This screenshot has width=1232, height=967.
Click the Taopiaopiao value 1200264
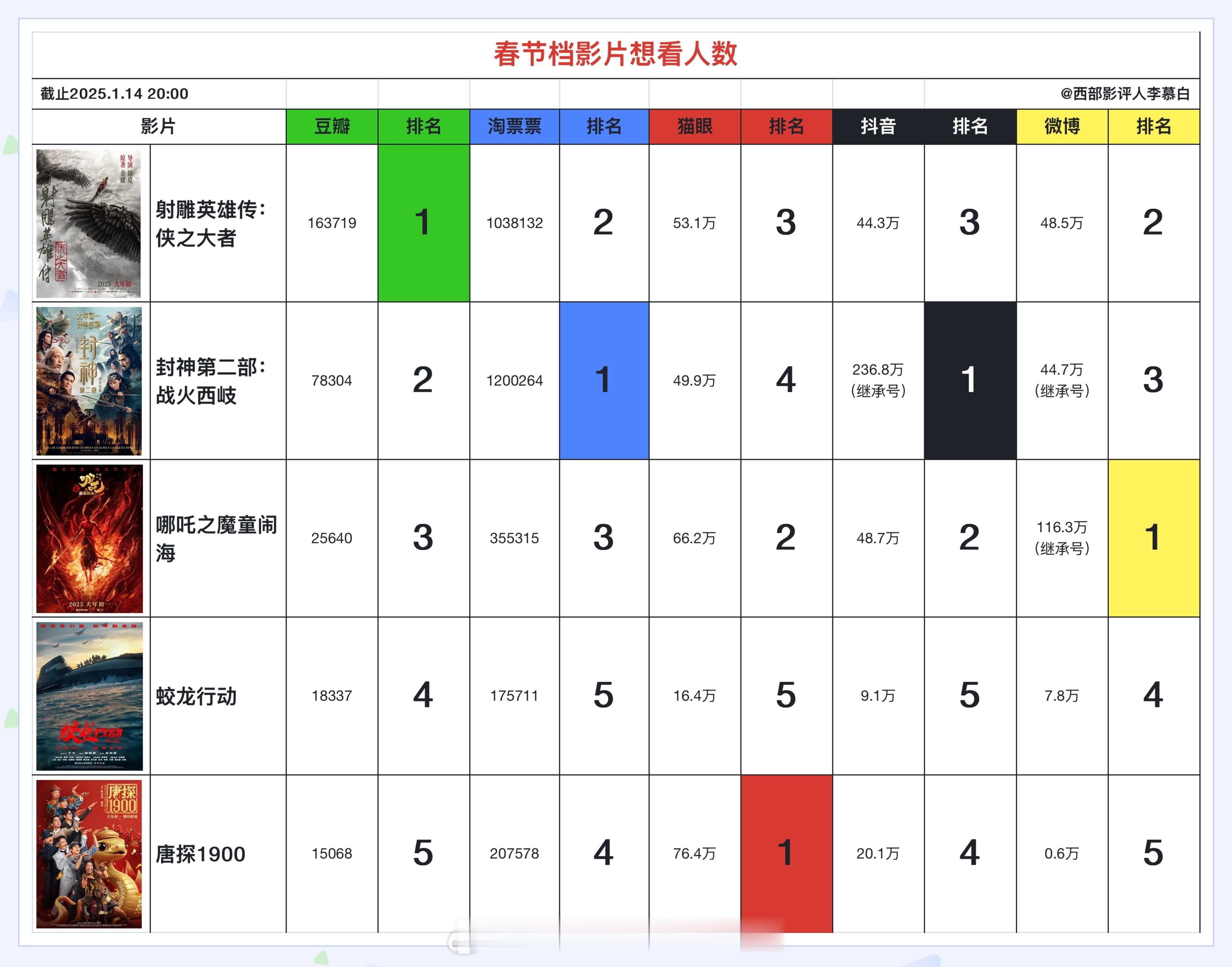[x=514, y=380]
